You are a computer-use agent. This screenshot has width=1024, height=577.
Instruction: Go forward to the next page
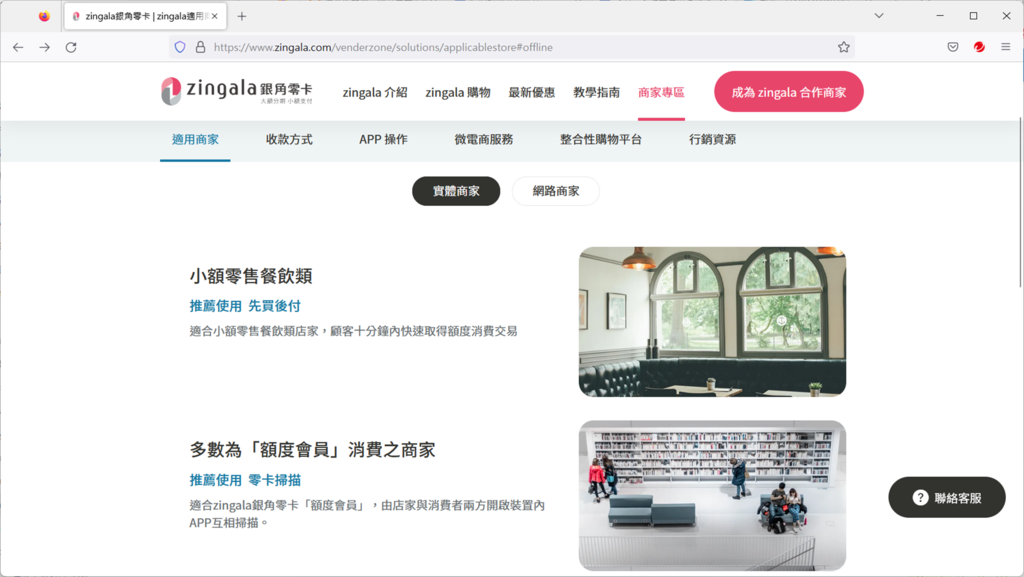coord(44,47)
